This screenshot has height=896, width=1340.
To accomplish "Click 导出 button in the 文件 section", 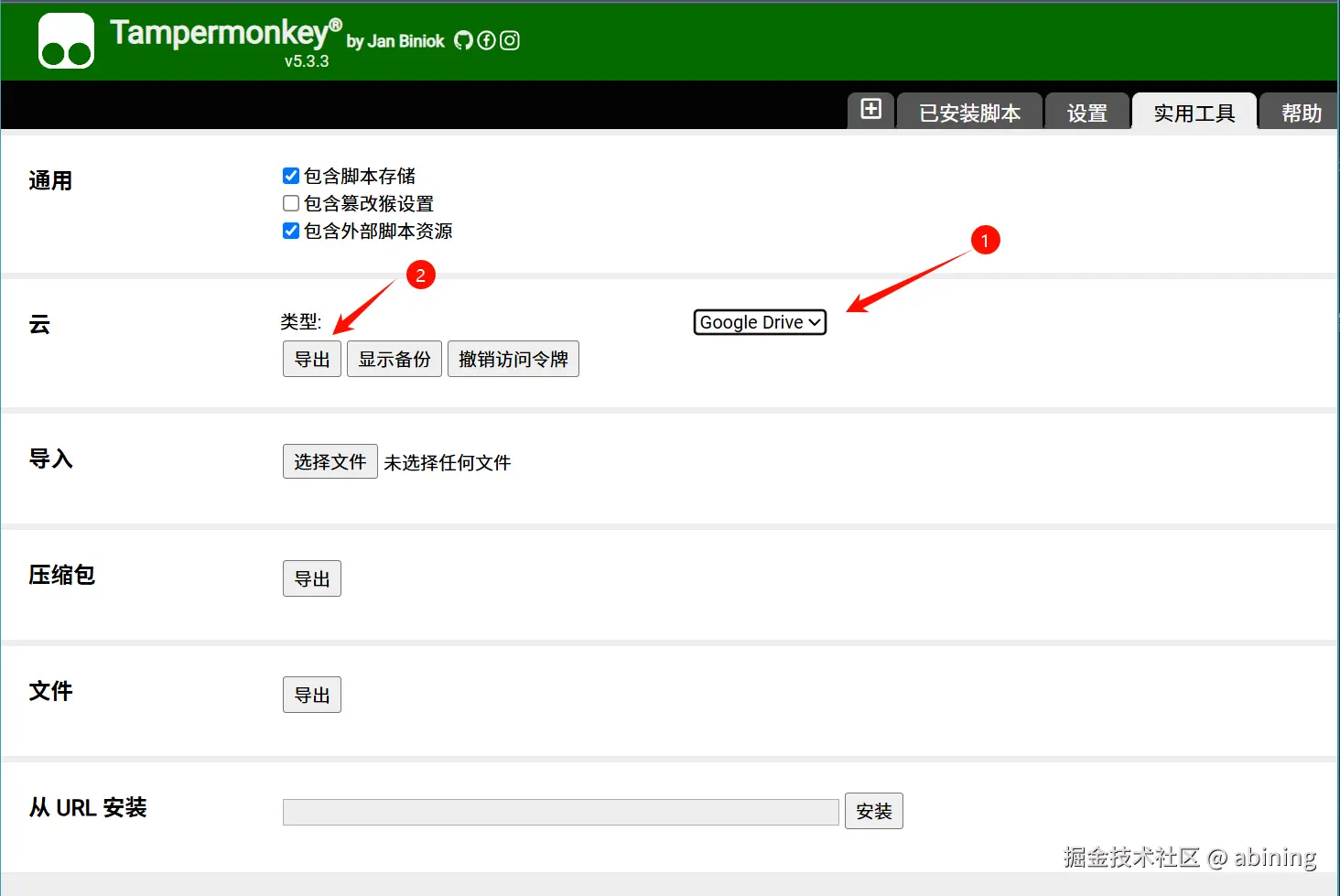I will coord(312,695).
